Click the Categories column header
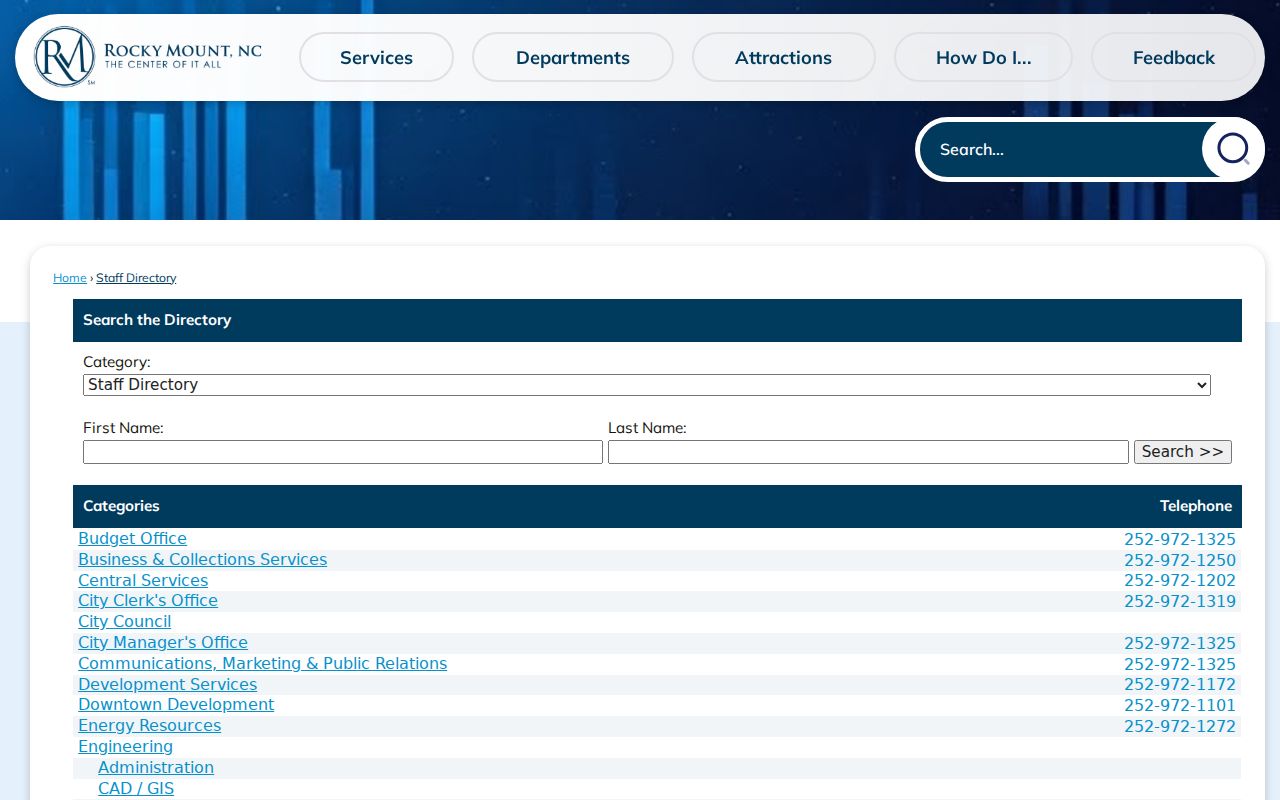Screen dimensions: 1280x800 coord(121,506)
